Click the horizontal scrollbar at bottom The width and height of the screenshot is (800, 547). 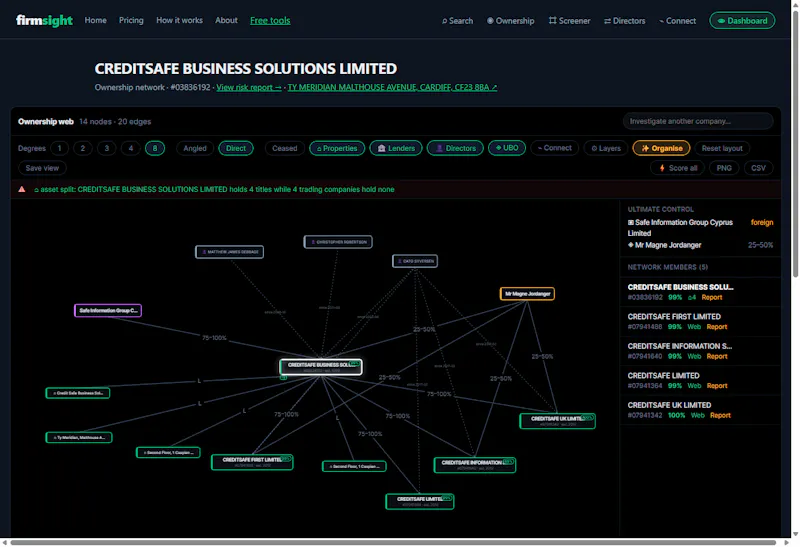393,542
